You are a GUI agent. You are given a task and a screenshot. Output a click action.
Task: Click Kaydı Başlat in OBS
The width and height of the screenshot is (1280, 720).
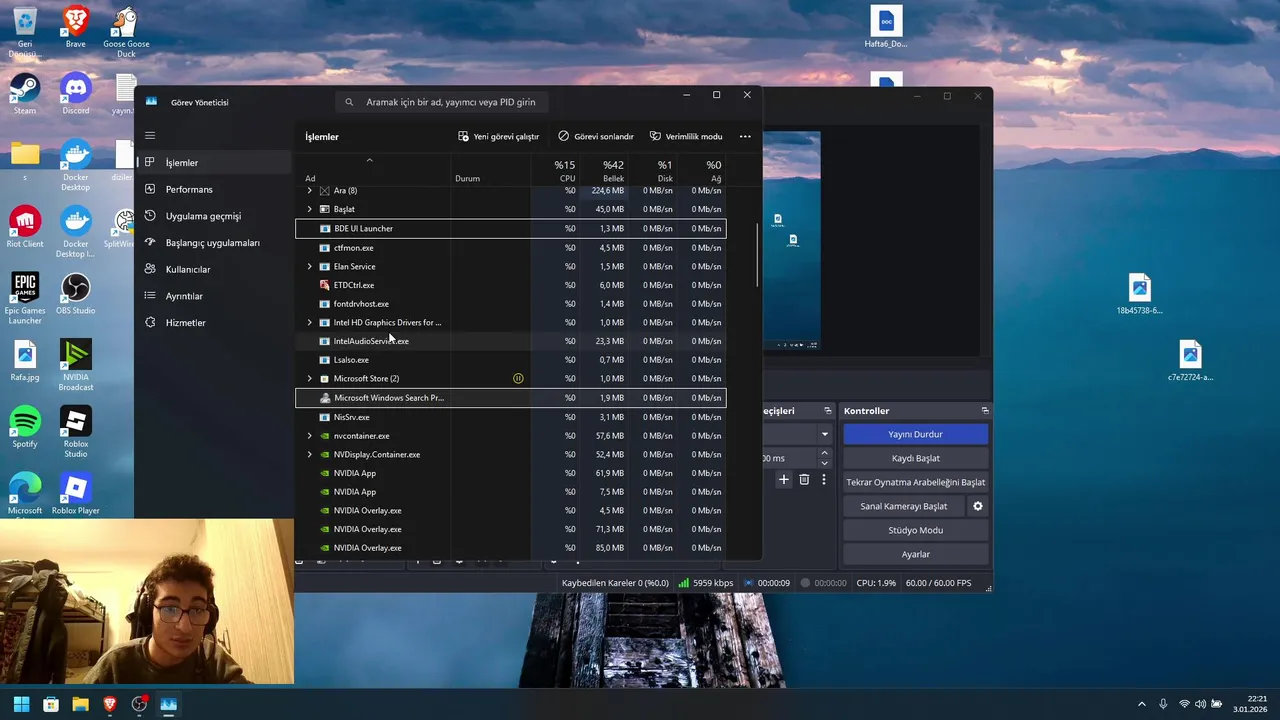click(x=915, y=458)
